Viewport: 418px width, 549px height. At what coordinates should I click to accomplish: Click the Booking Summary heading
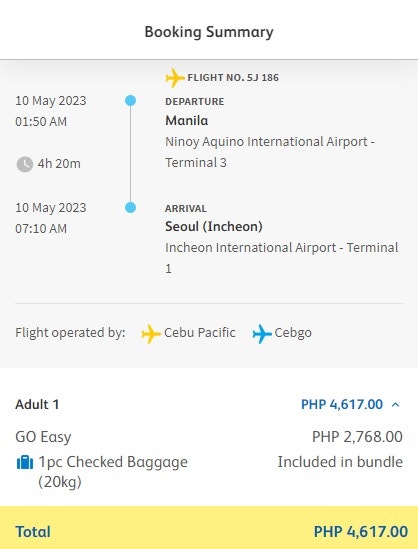pyautogui.click(x=209, y=32)
